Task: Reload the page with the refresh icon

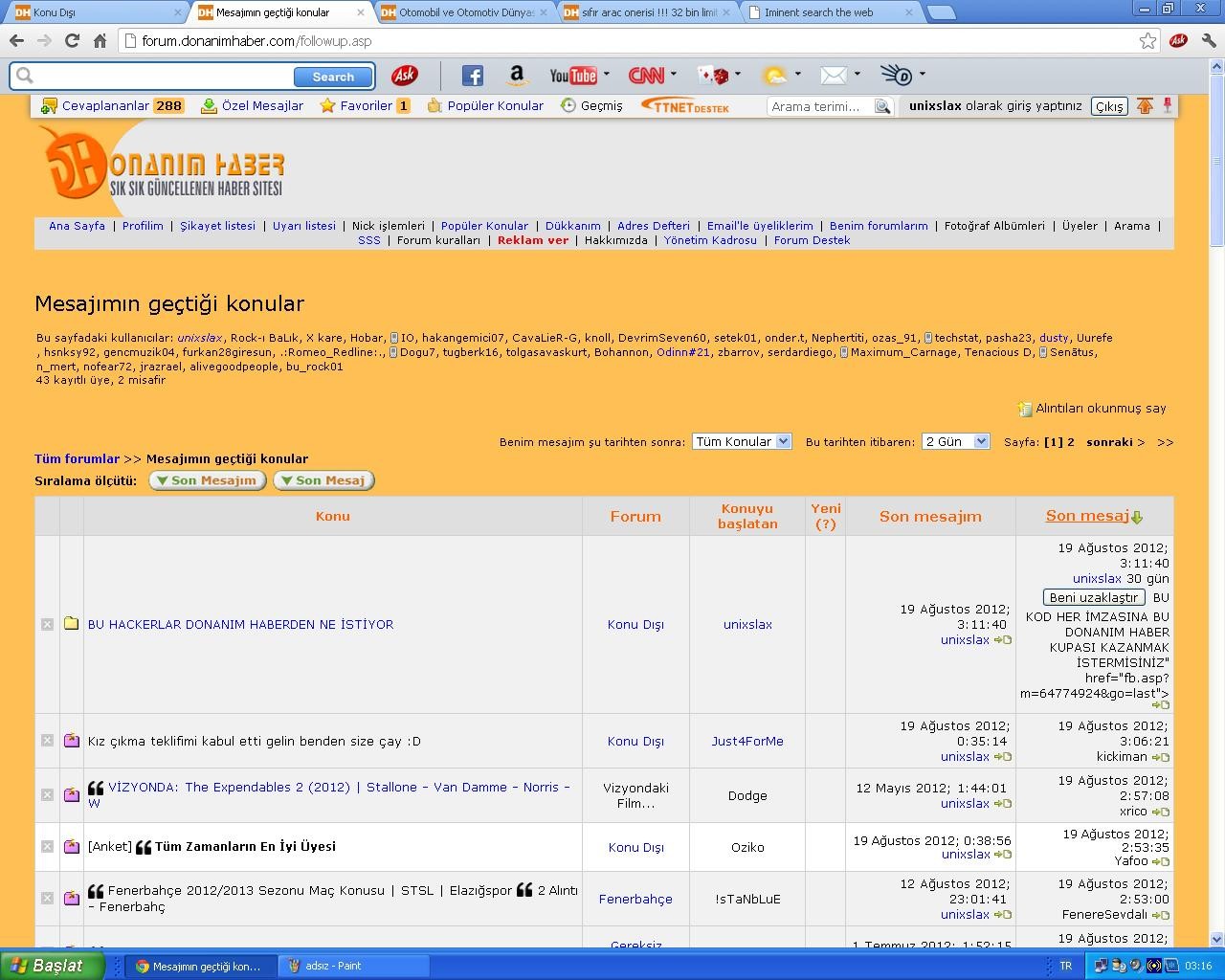Action: [72, 41]
